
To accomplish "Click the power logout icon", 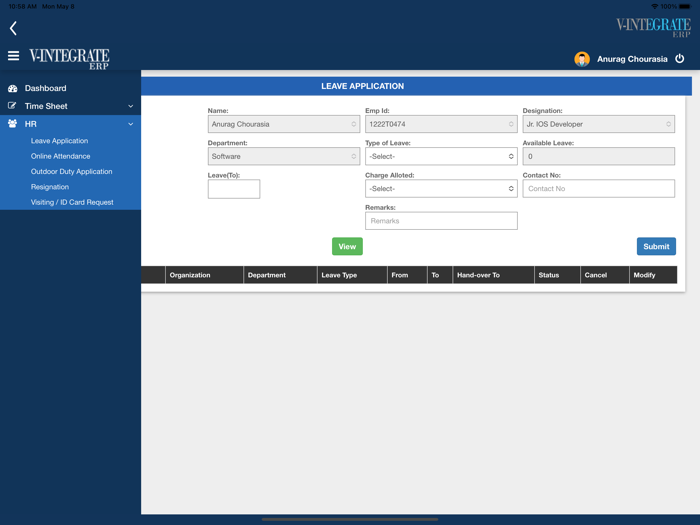I will 679,58.
